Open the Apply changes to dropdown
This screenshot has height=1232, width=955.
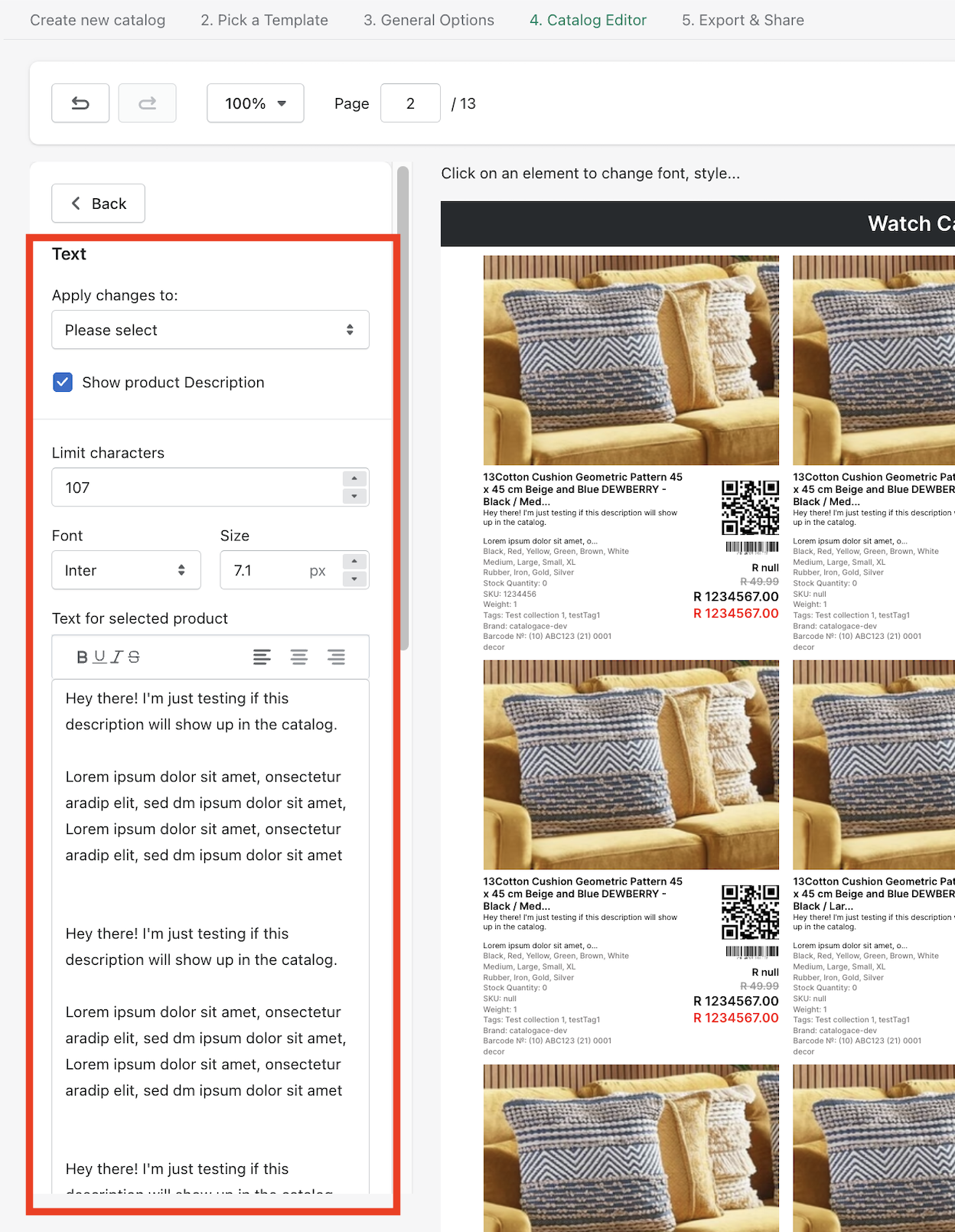[210, 330]
